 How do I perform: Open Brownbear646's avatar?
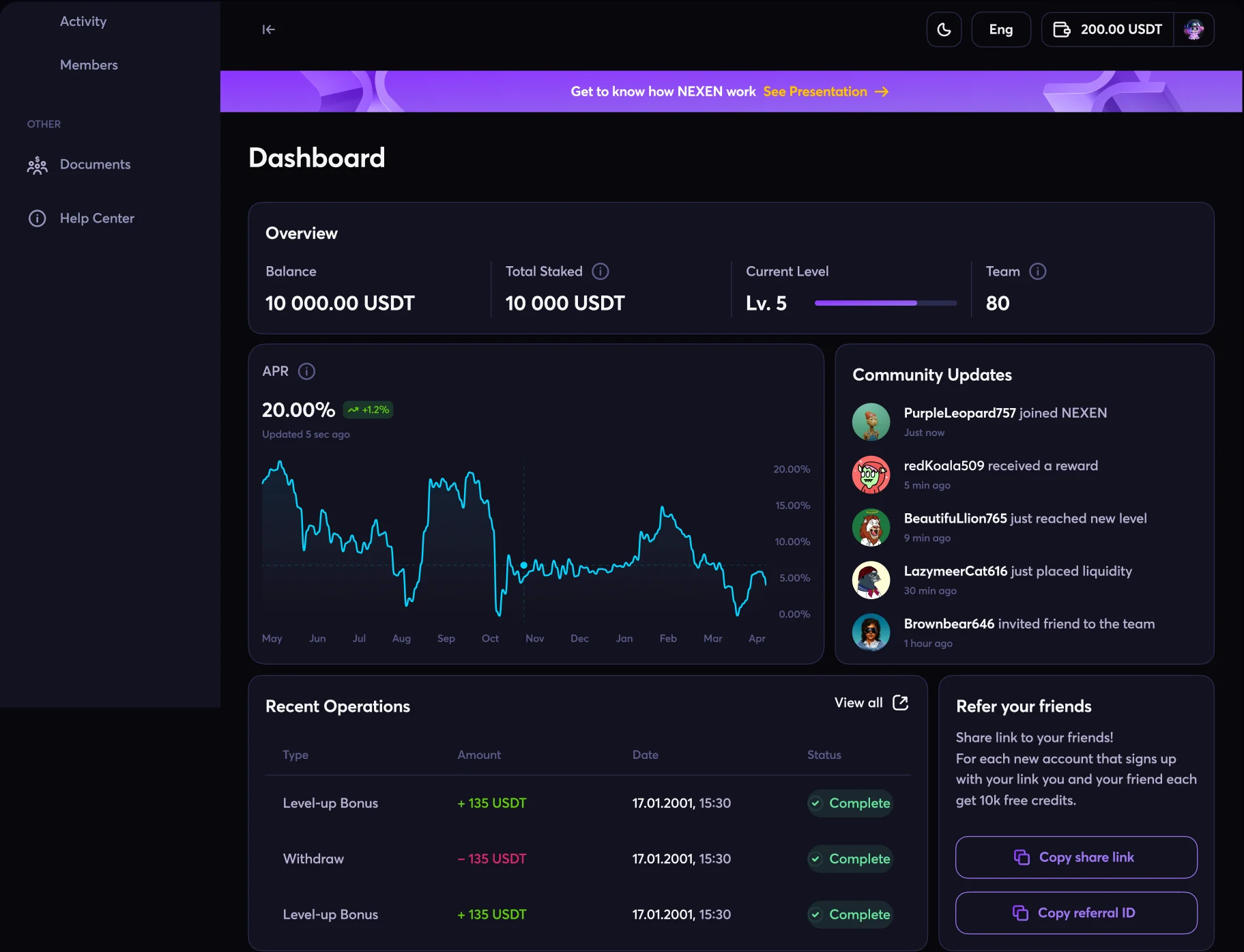(871, 633)
